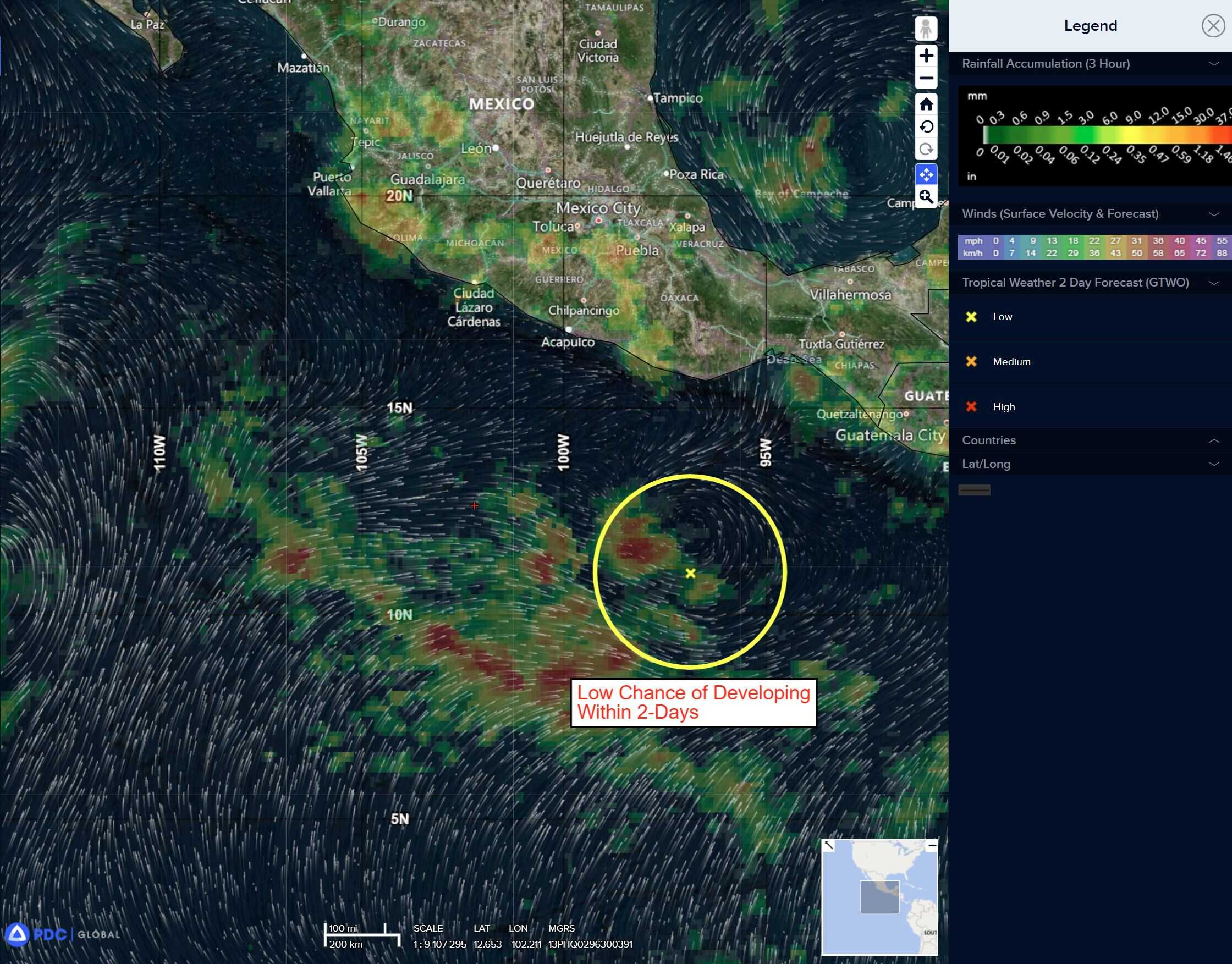The width and height of the screenshot is (1232, 964).
Task: Activate the zoom-to-area magnifier tool
Action: [x=926, y=197]
